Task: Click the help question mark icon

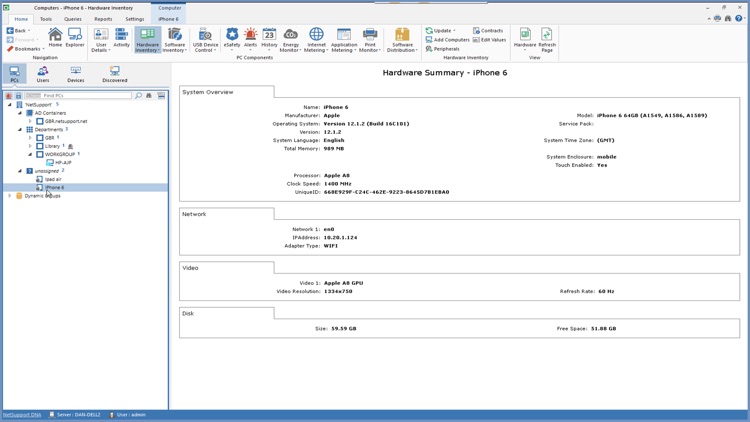Action: coord(739,19)
